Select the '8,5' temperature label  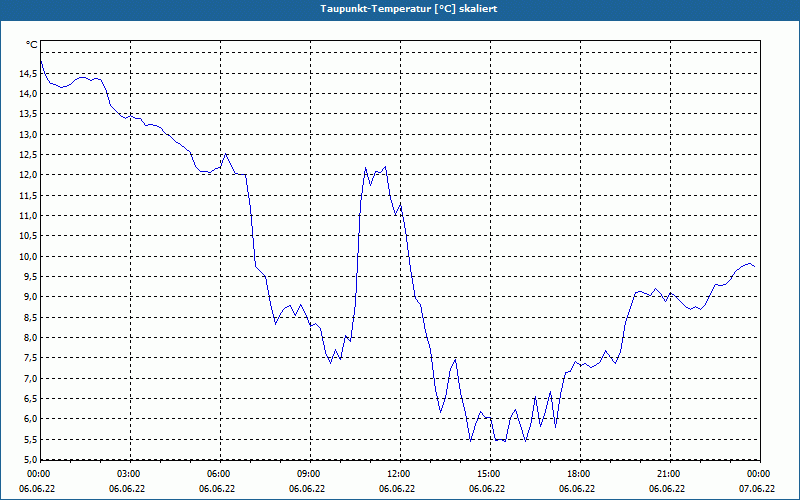30,317
